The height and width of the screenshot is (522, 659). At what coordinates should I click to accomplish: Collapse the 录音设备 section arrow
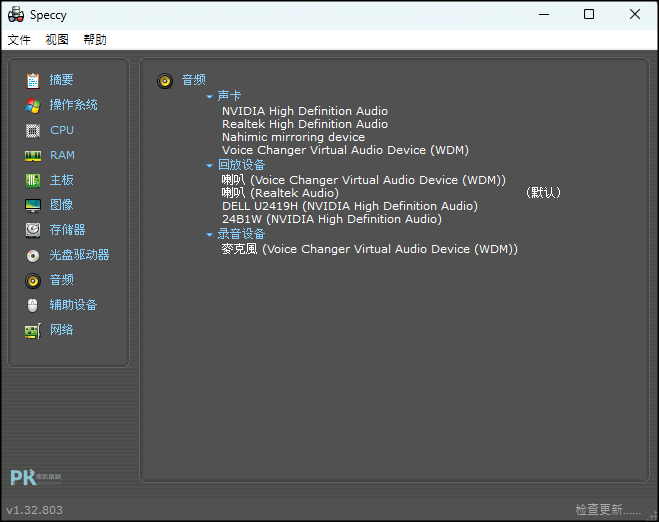pos(209,235)
